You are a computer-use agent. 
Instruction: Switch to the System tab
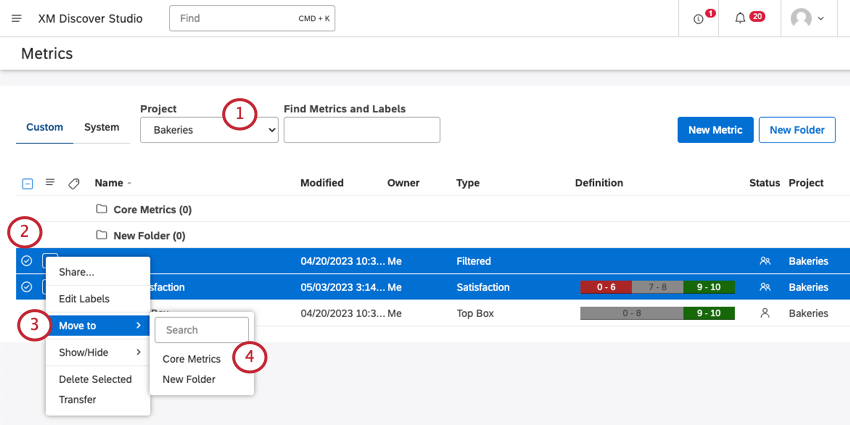tap(101, 127)
